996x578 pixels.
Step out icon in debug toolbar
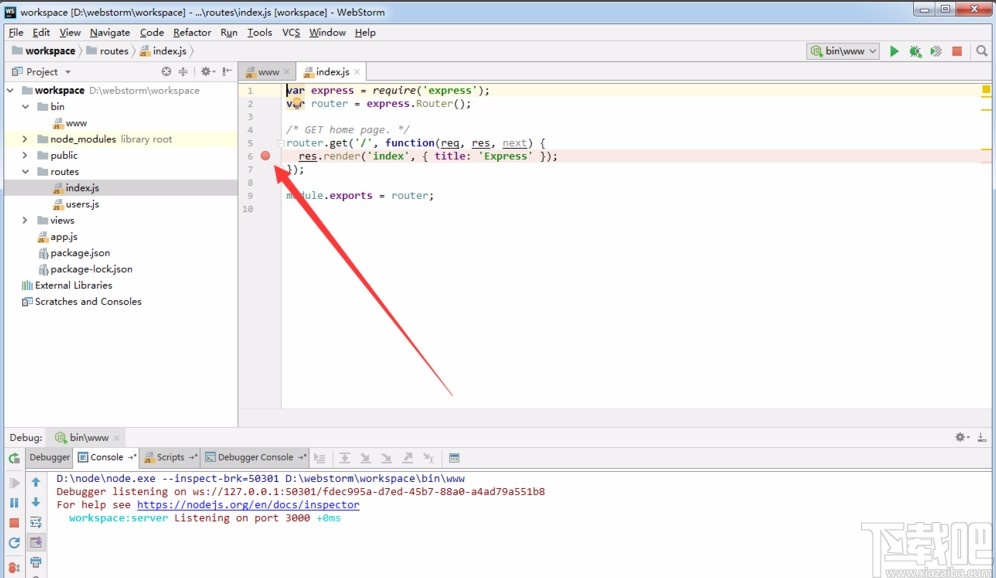pos(408,457)
